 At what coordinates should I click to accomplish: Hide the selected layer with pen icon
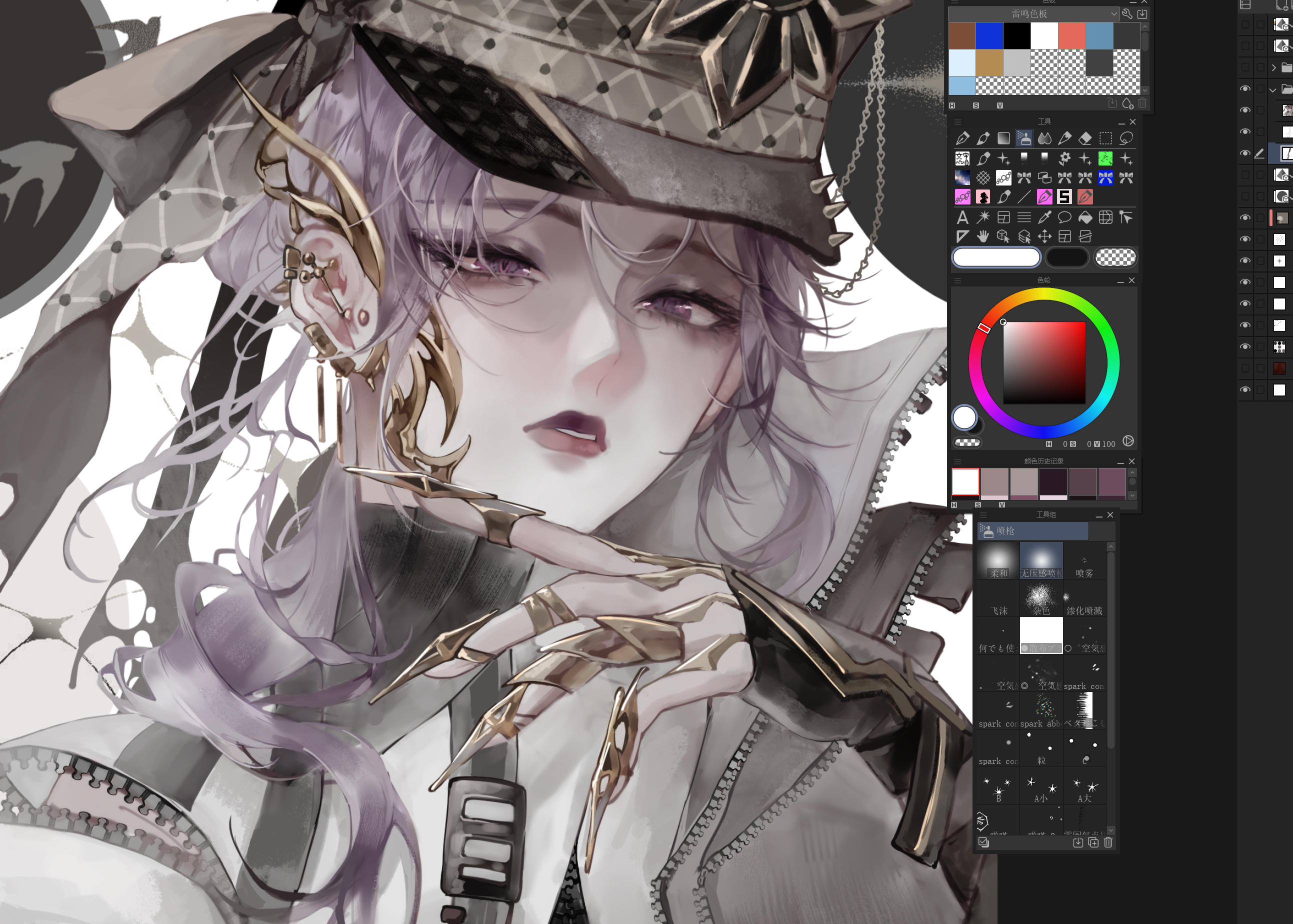(1245, 153)
